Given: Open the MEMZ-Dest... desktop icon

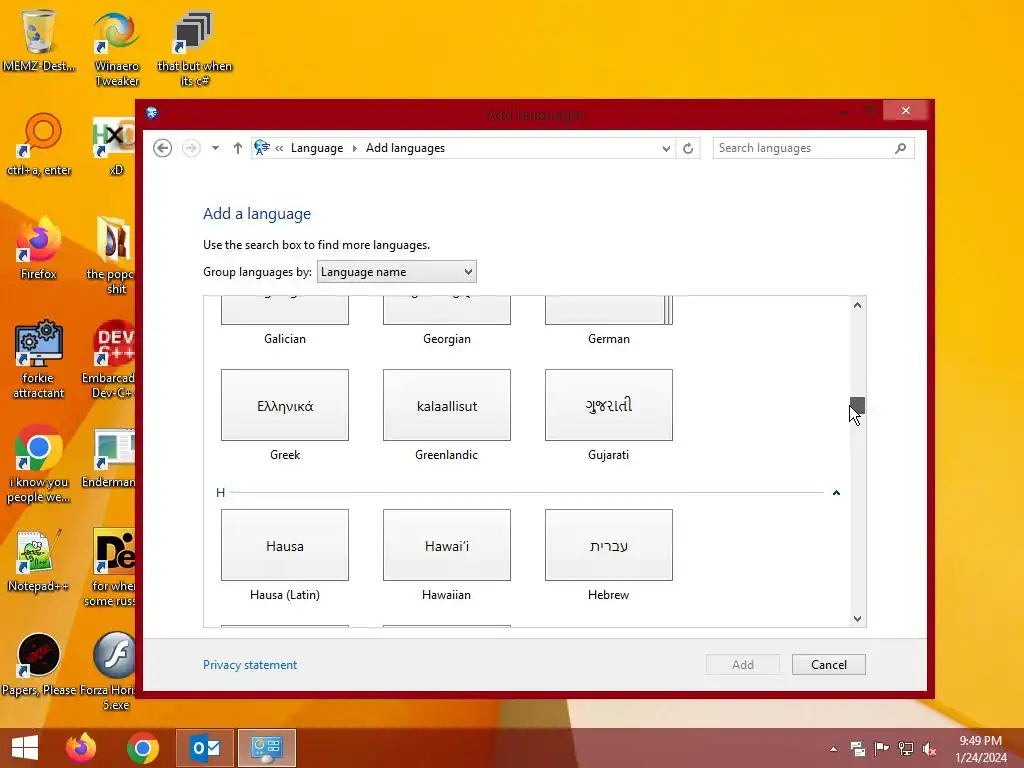Looking at the screenshot, I should coord(39,39).
